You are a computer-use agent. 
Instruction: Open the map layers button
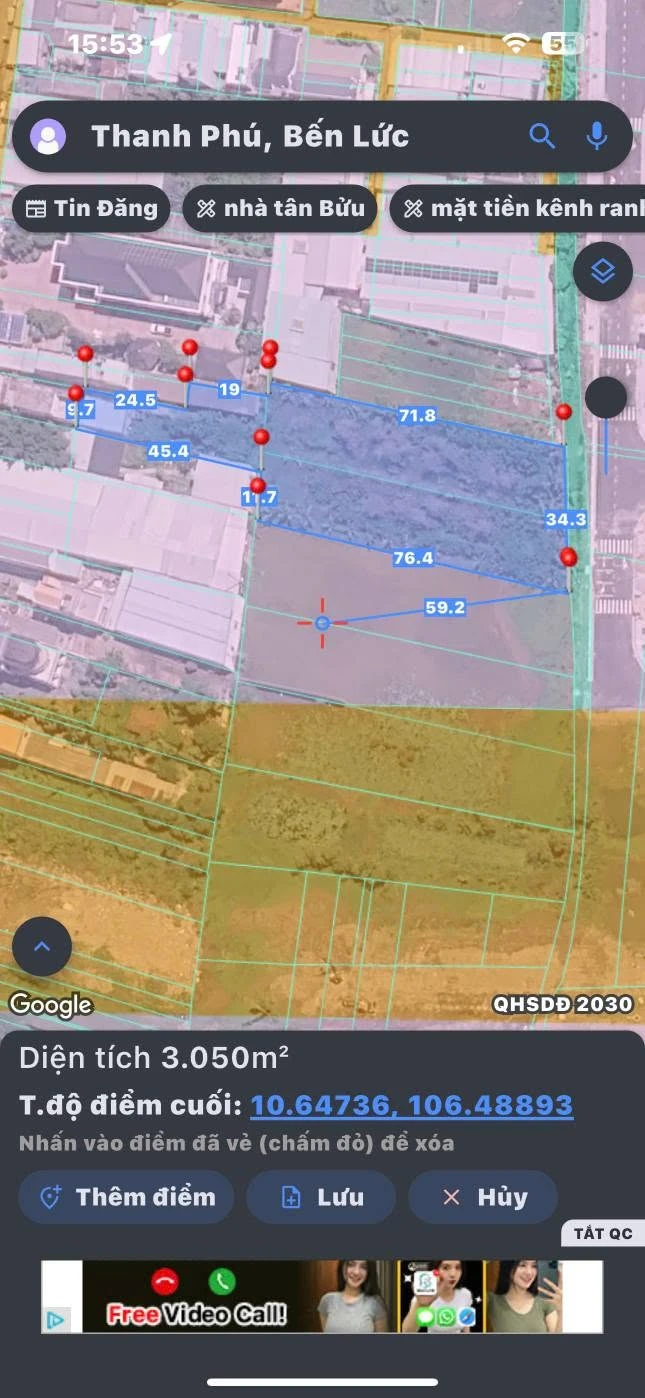click(x=603, y=271)
